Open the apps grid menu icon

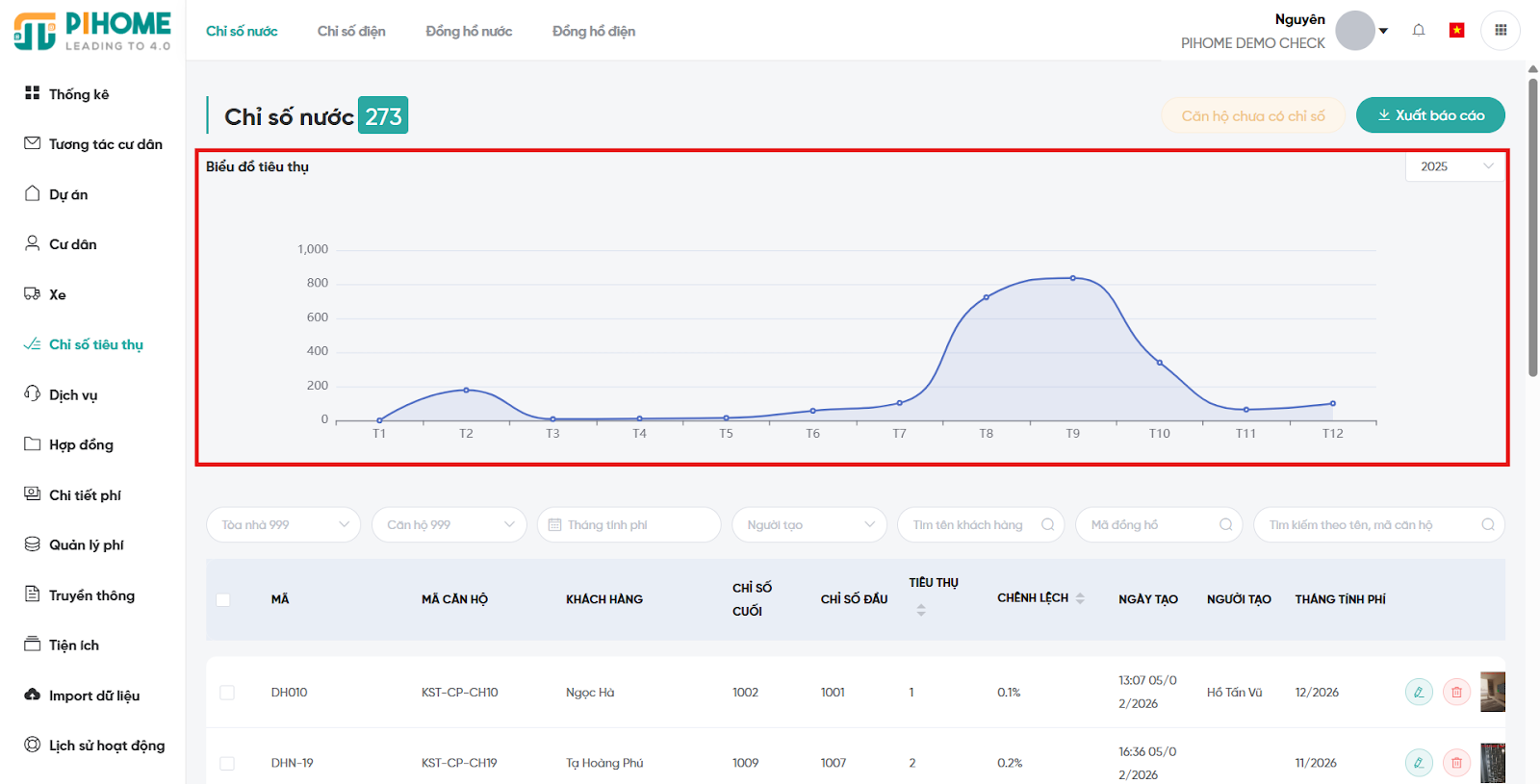[x=1500, y=30]
